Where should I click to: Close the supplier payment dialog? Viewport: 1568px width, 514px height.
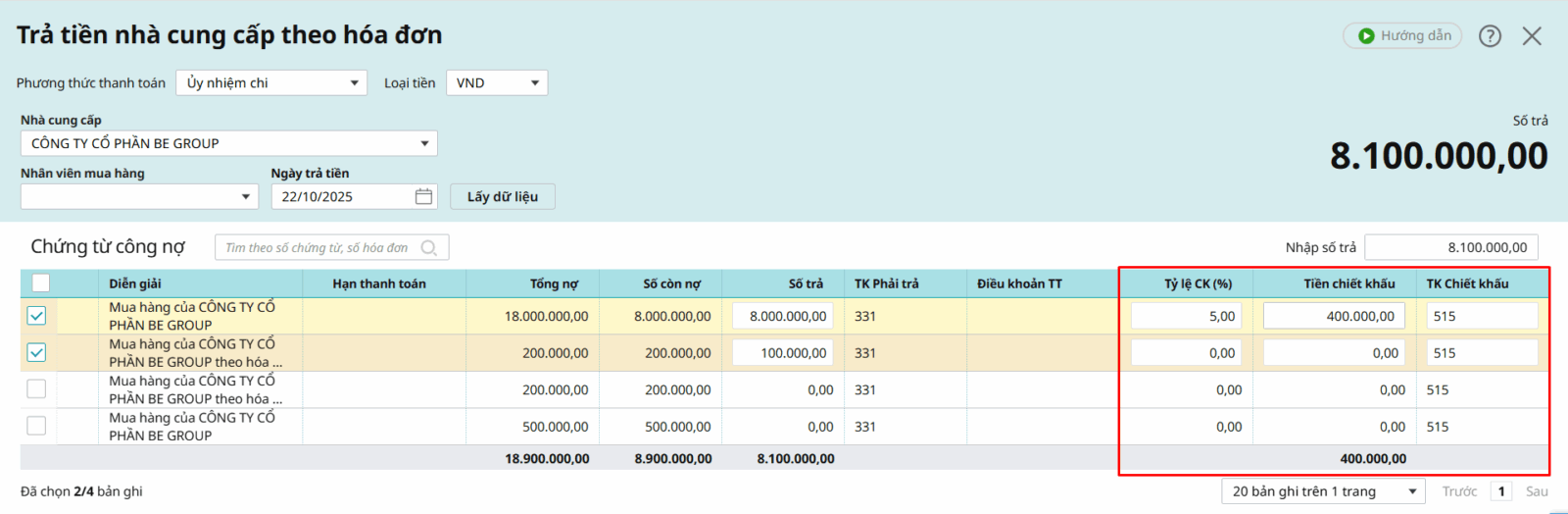(x=1532, y=36)
